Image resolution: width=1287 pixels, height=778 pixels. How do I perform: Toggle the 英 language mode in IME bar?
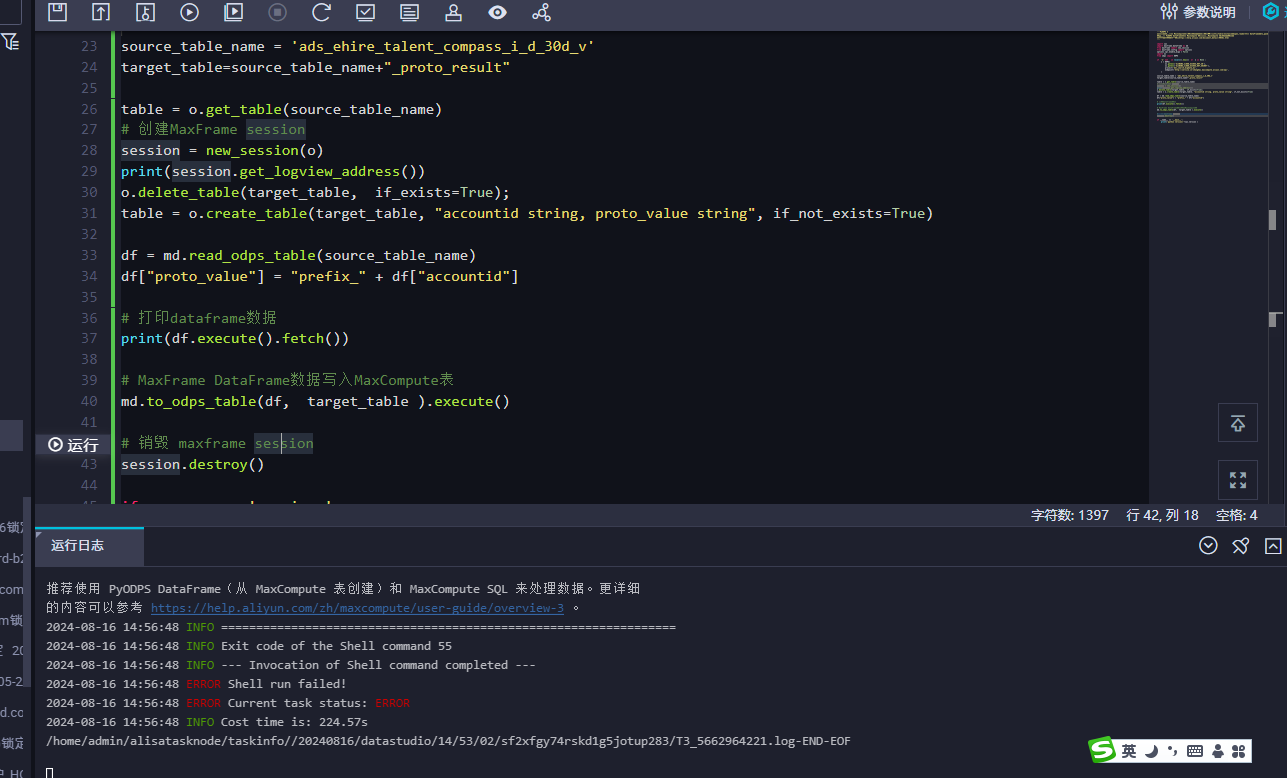(x=1129, y=750)
